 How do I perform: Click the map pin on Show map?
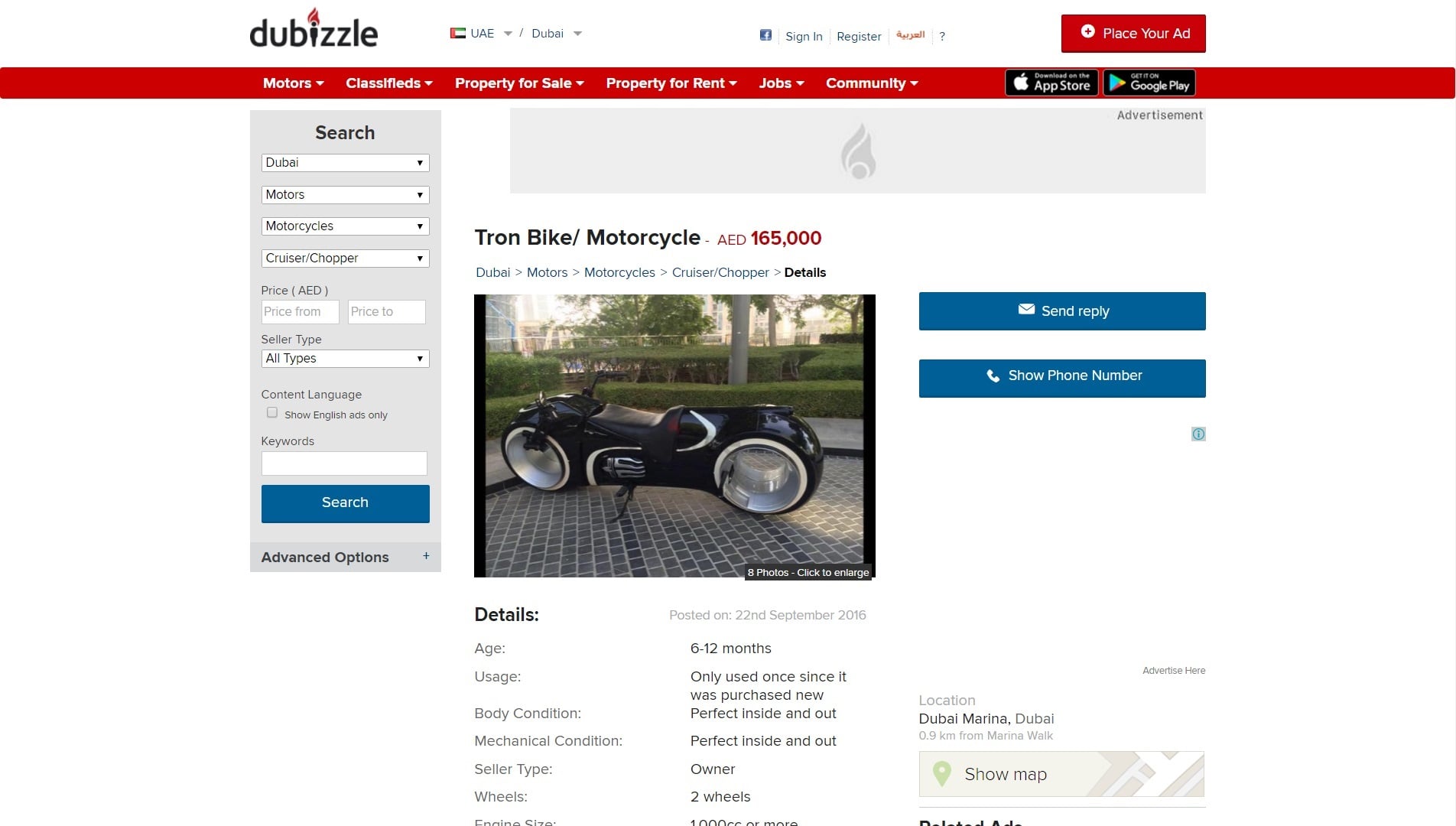[x=942, y=773]
